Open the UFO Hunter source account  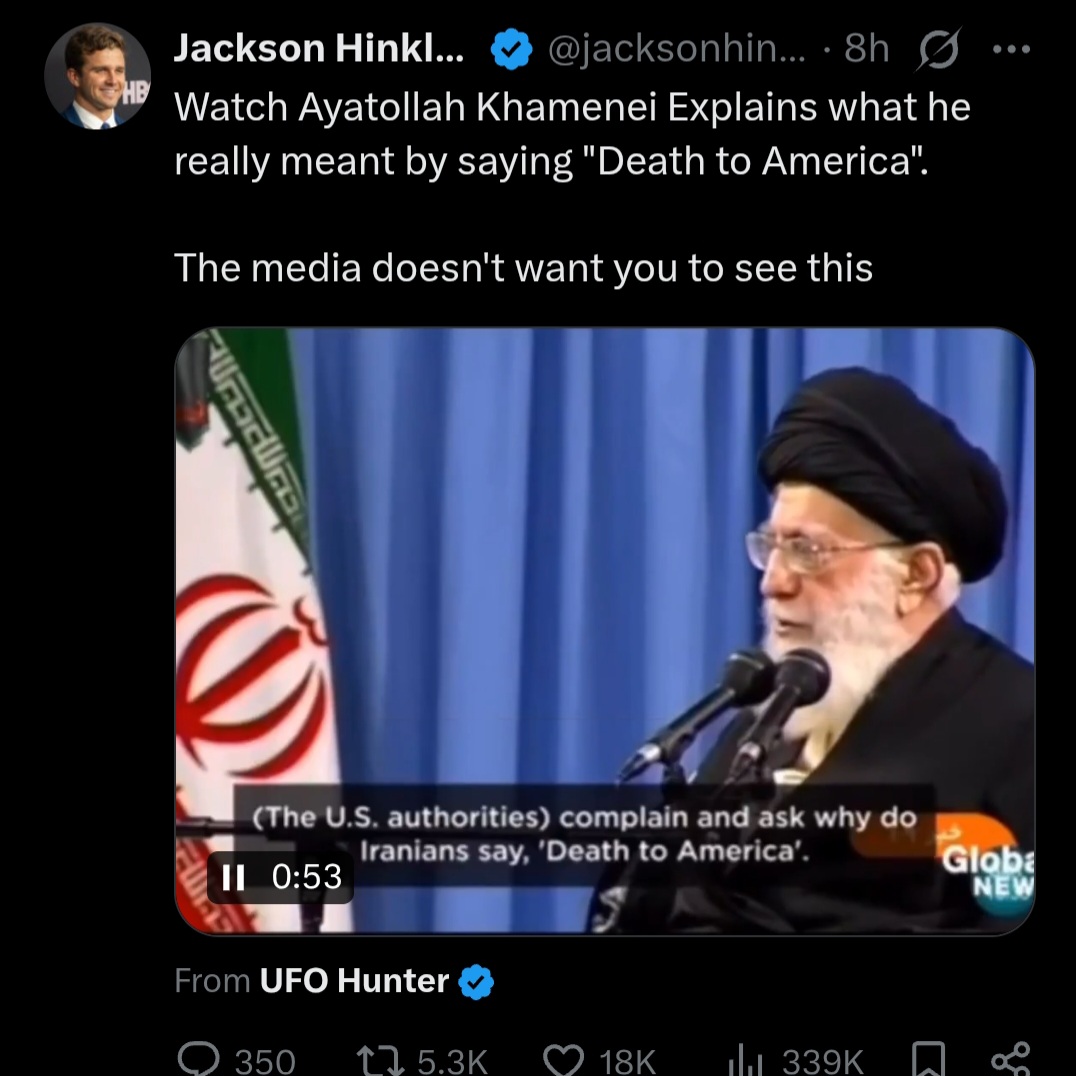[x=354, y=981]
